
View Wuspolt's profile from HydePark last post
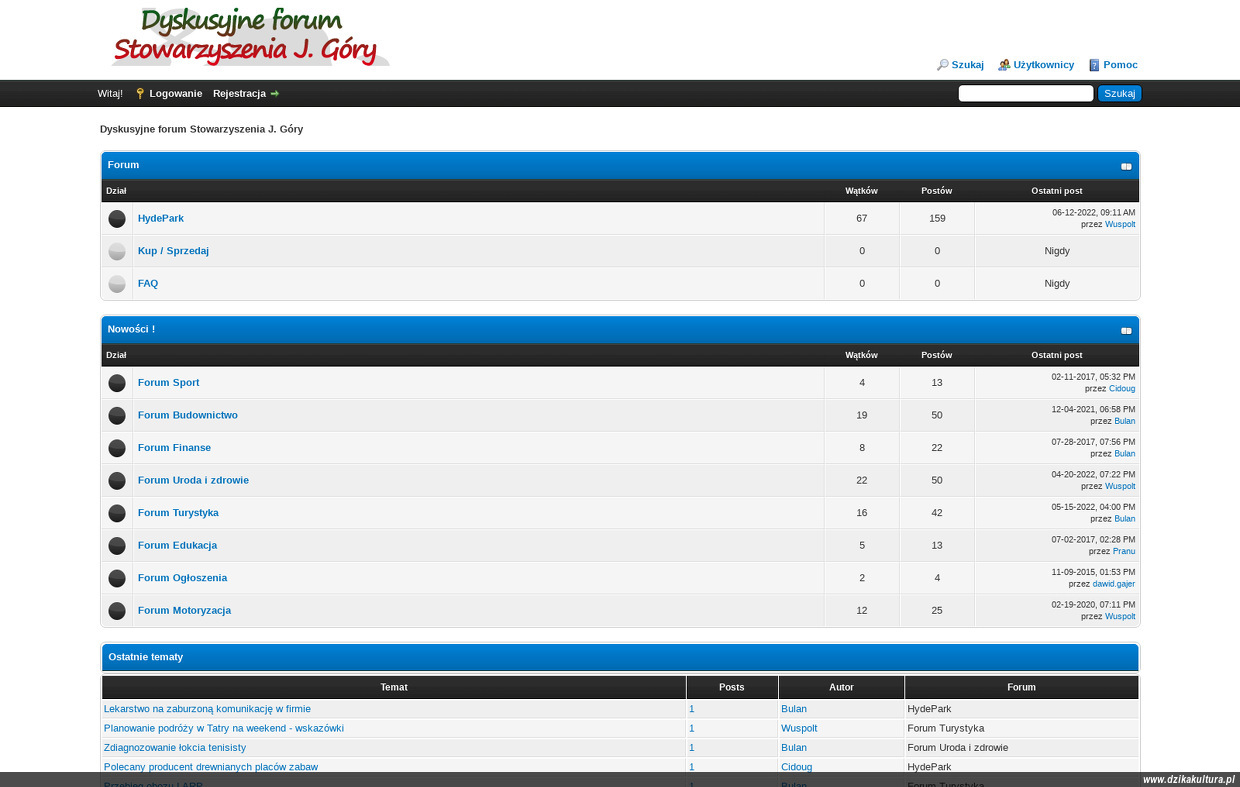[1120, 224]
